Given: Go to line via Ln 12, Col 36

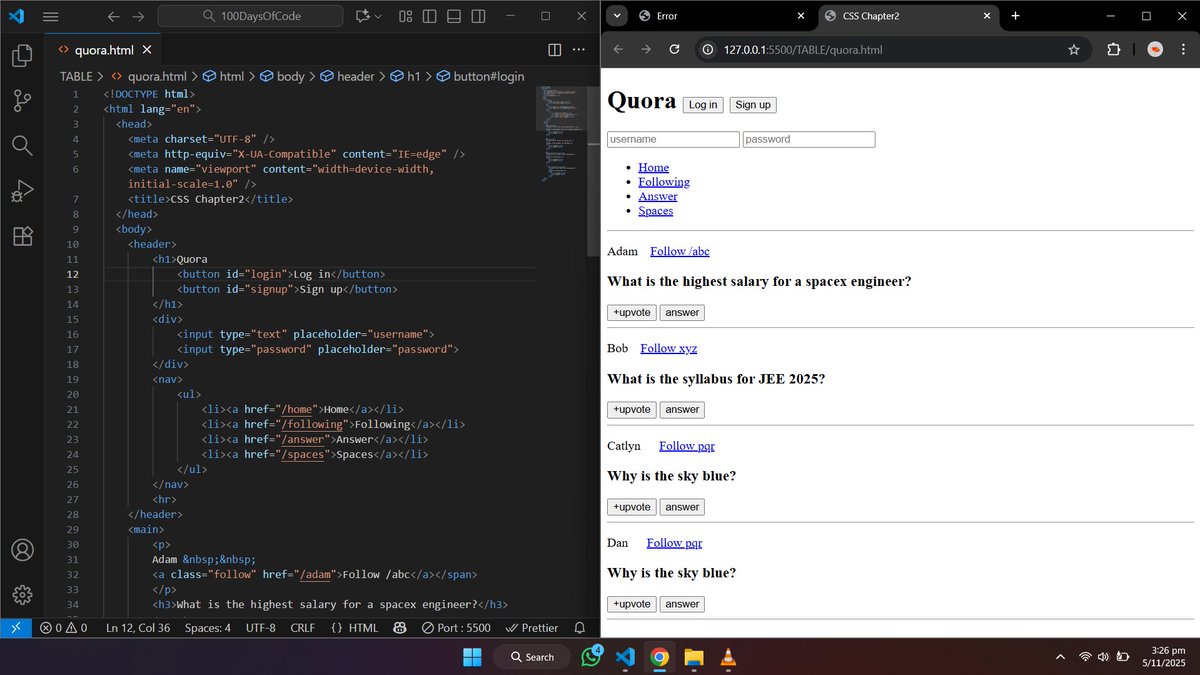Looking at the screenshot, I should point(138,628).
